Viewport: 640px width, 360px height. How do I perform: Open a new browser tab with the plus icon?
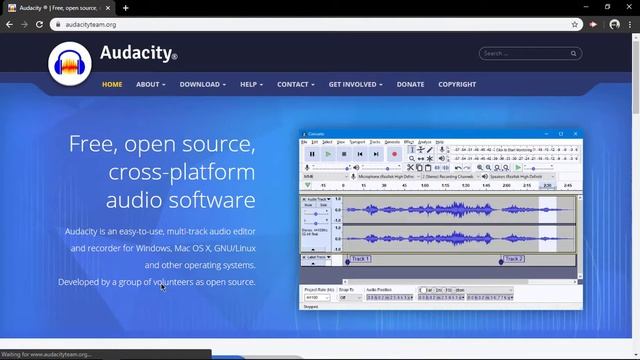pyautogui.click(x=125, y=8)
